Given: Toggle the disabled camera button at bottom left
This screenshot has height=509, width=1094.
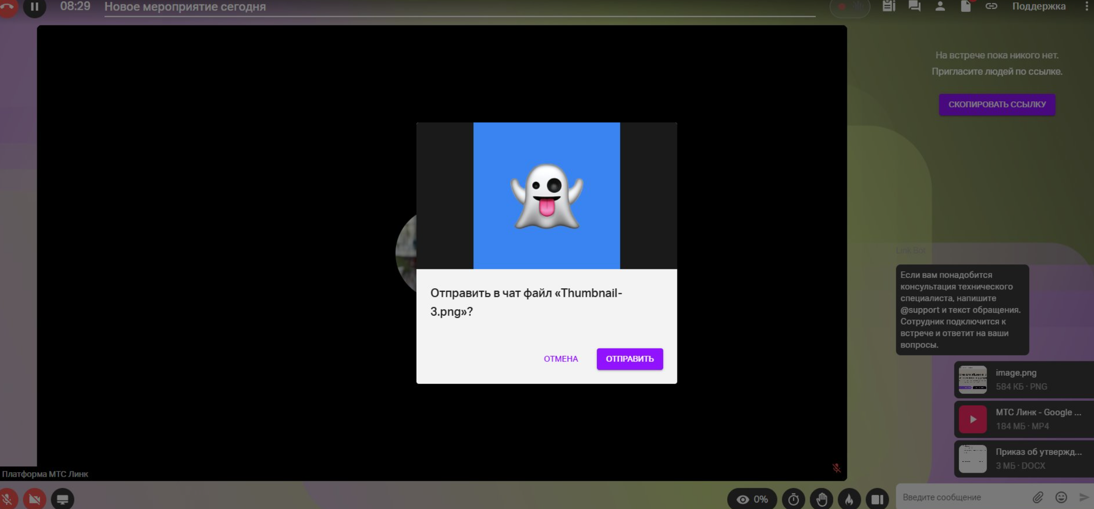Looking at the screenshot, I should (34, 499).
